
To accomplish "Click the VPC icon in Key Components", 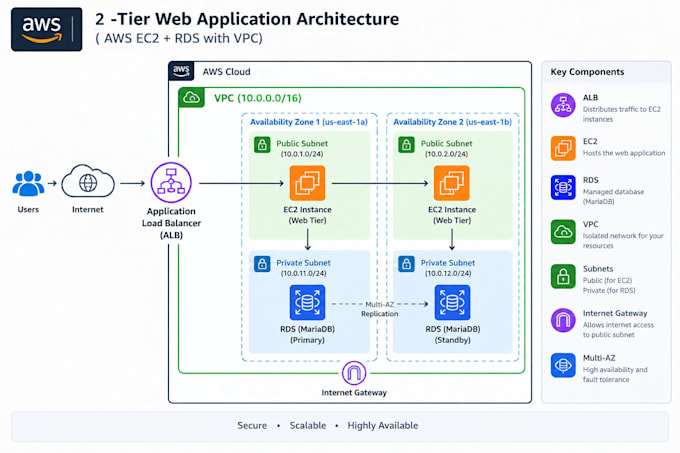I will pyautogui.click(x=563, y=232).
